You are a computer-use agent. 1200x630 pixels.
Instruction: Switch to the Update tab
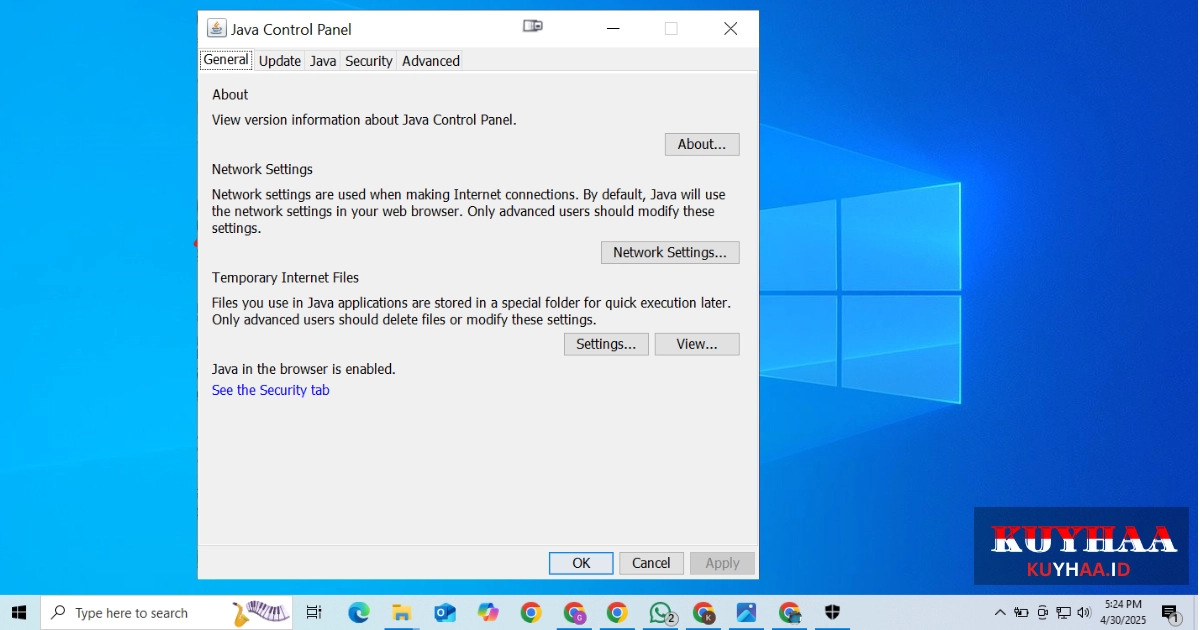tap(280, 61)
